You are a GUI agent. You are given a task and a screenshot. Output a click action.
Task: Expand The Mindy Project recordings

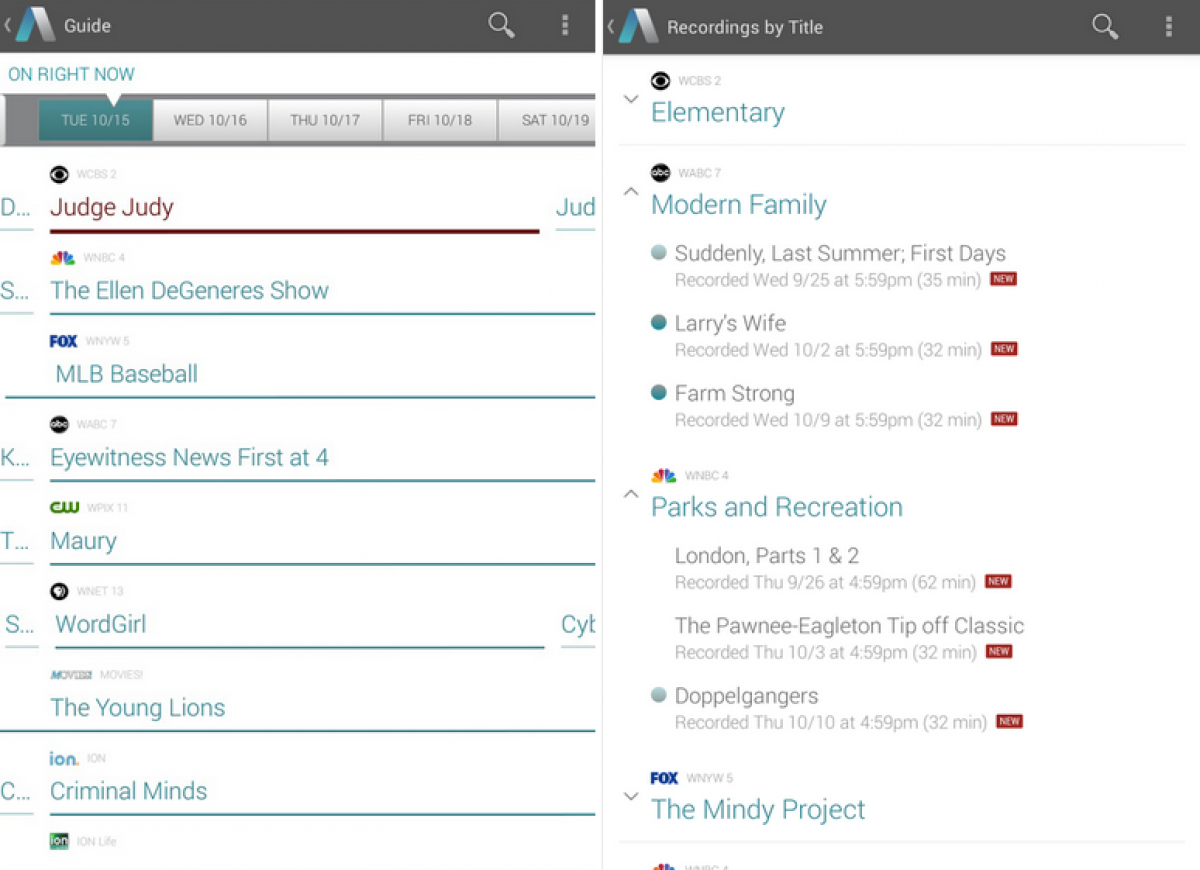630,796
